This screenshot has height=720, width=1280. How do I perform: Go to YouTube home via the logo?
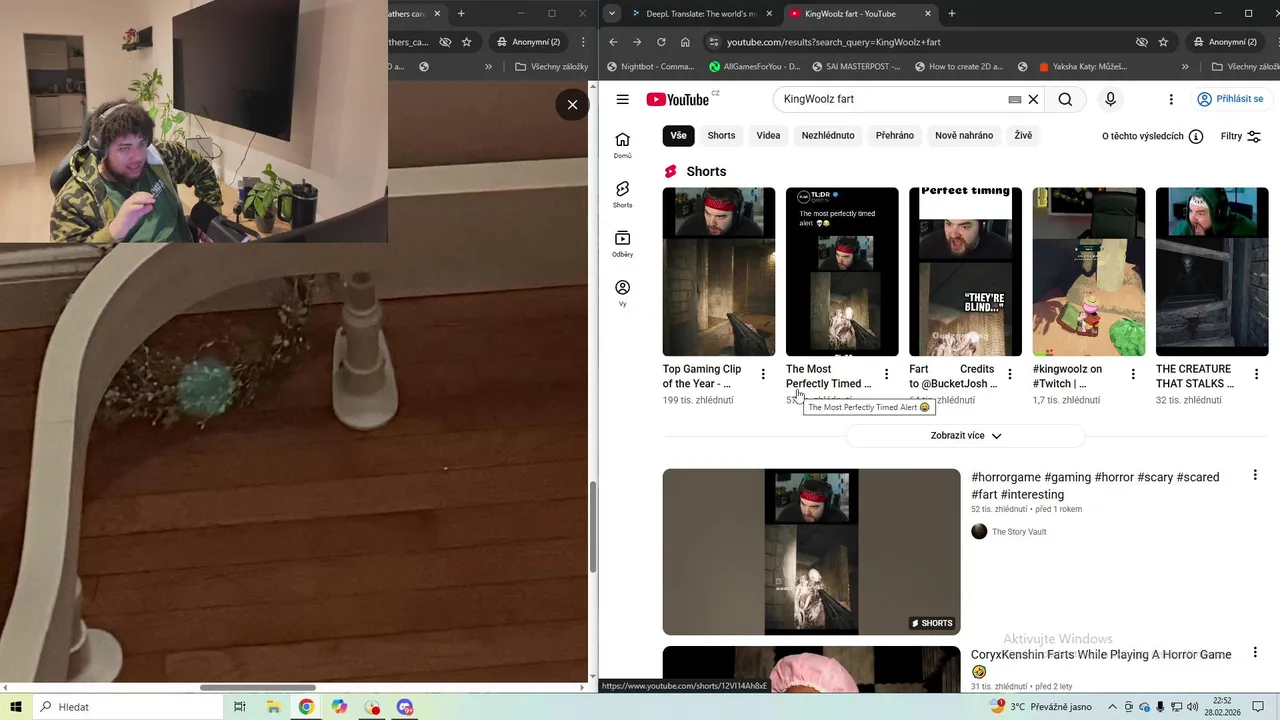pyautogui.click(x=679, y=99)
